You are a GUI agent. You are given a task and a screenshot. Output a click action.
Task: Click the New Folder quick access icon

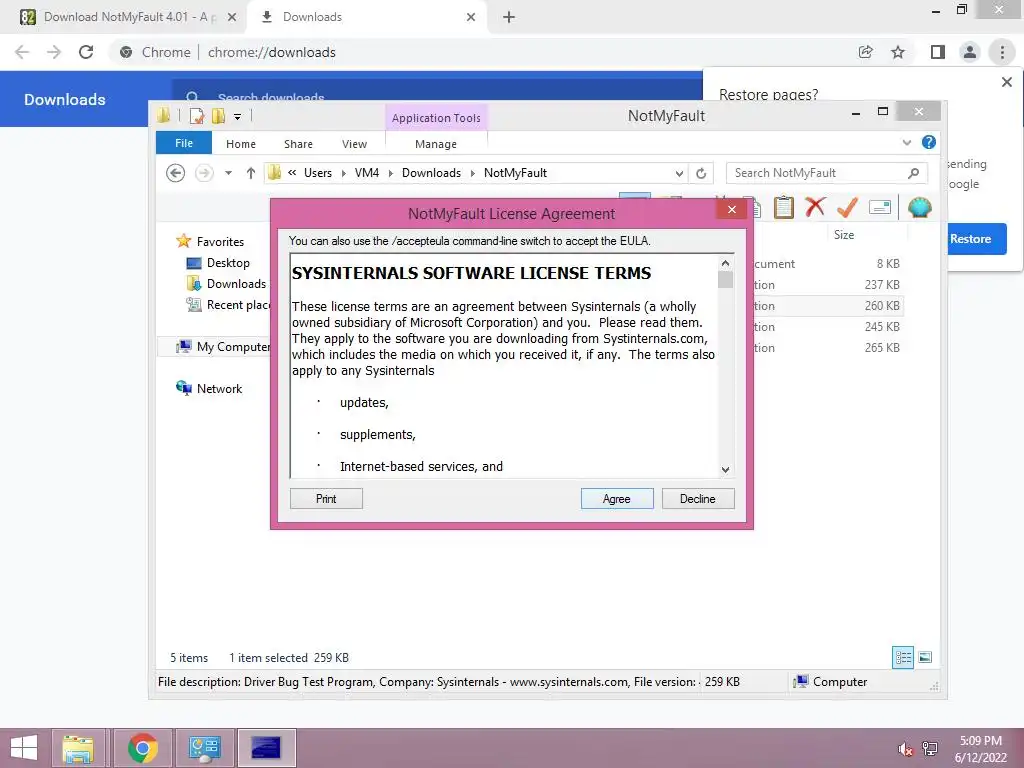[218, 116]
